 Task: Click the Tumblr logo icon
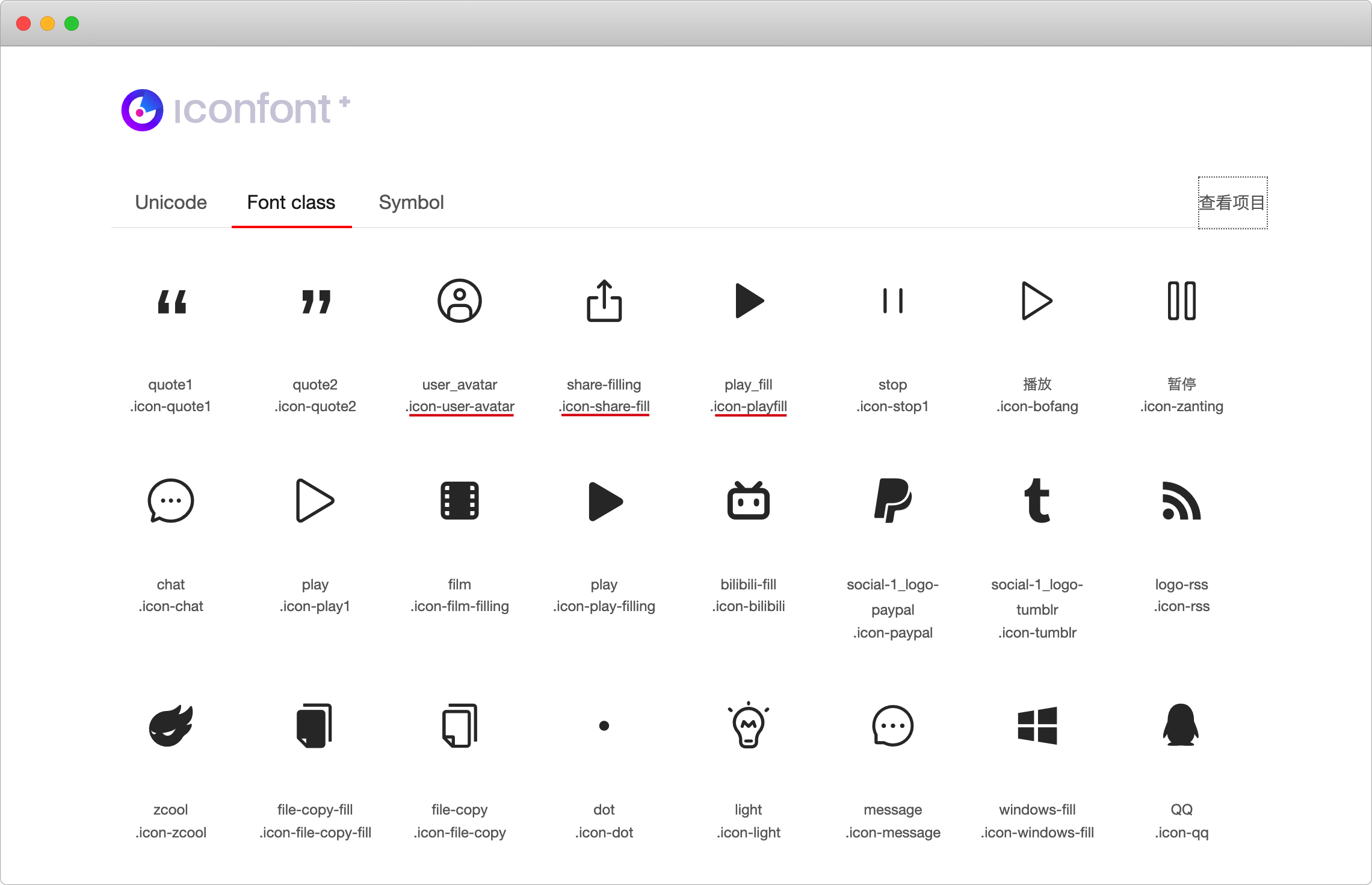1037,500
